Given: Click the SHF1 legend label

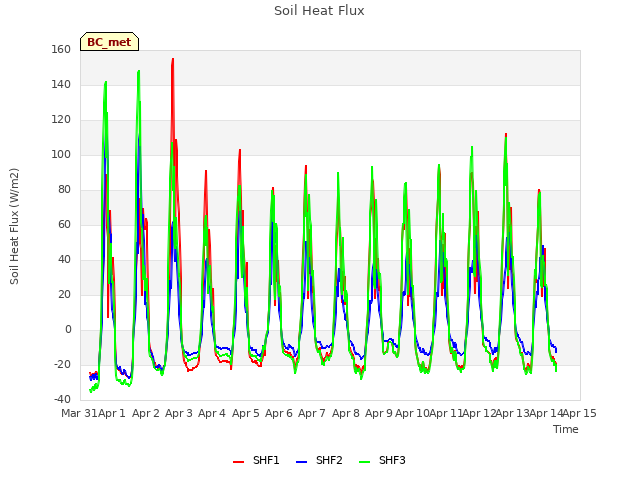Looking at the screenshot, I should (266, 460).
